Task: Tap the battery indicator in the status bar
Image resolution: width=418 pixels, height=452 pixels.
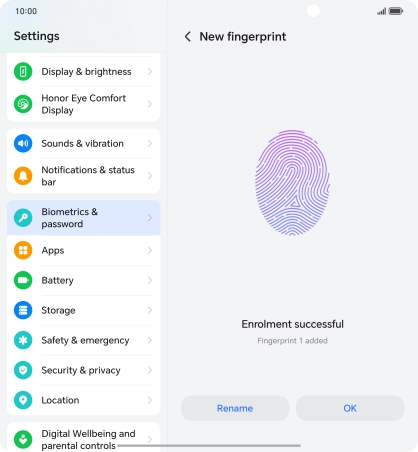Action: coord(396,11)
